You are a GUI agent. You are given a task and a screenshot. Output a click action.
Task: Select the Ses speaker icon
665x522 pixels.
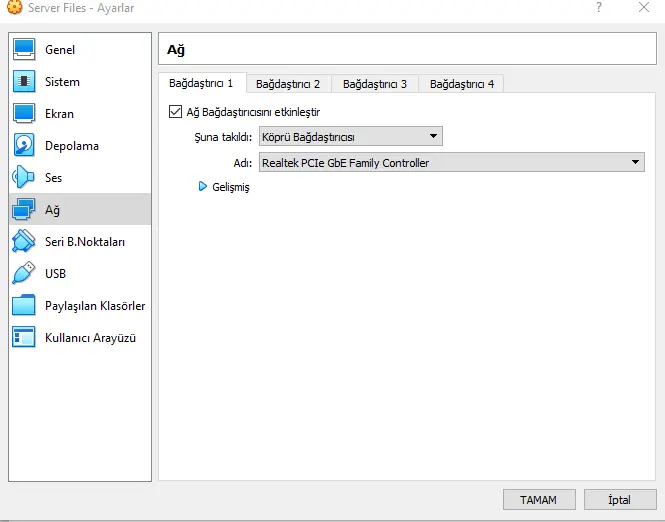(x=24, y=178)
